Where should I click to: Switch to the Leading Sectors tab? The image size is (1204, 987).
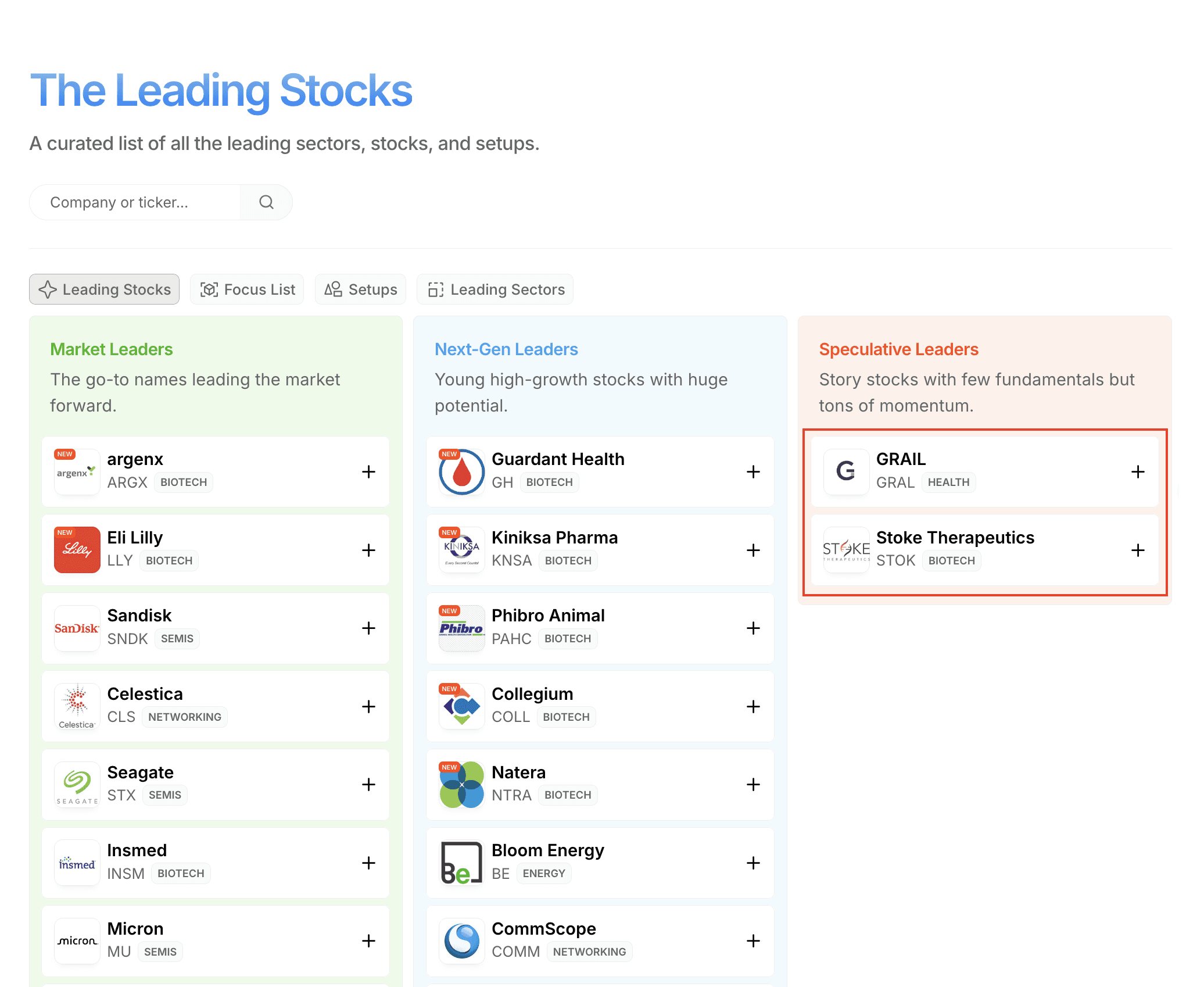[495, 289]
